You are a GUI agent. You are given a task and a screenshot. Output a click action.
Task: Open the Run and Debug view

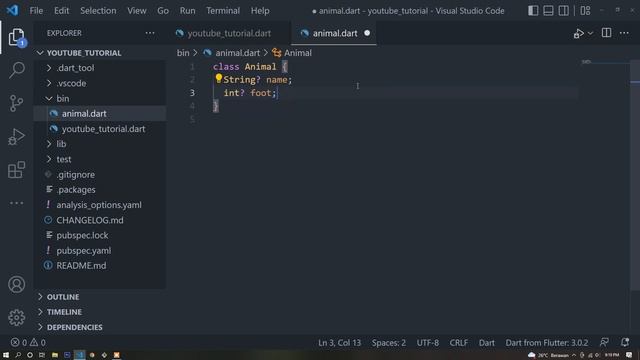16,137
